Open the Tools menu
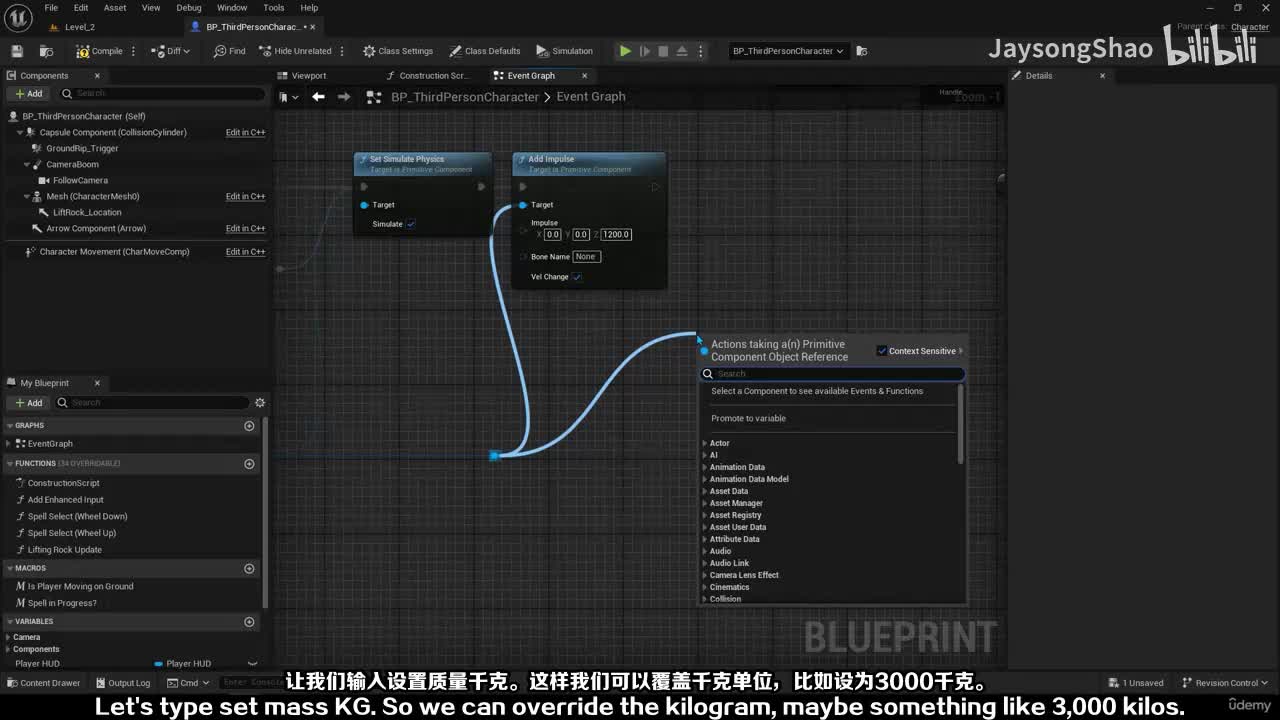 pos(274,8)
